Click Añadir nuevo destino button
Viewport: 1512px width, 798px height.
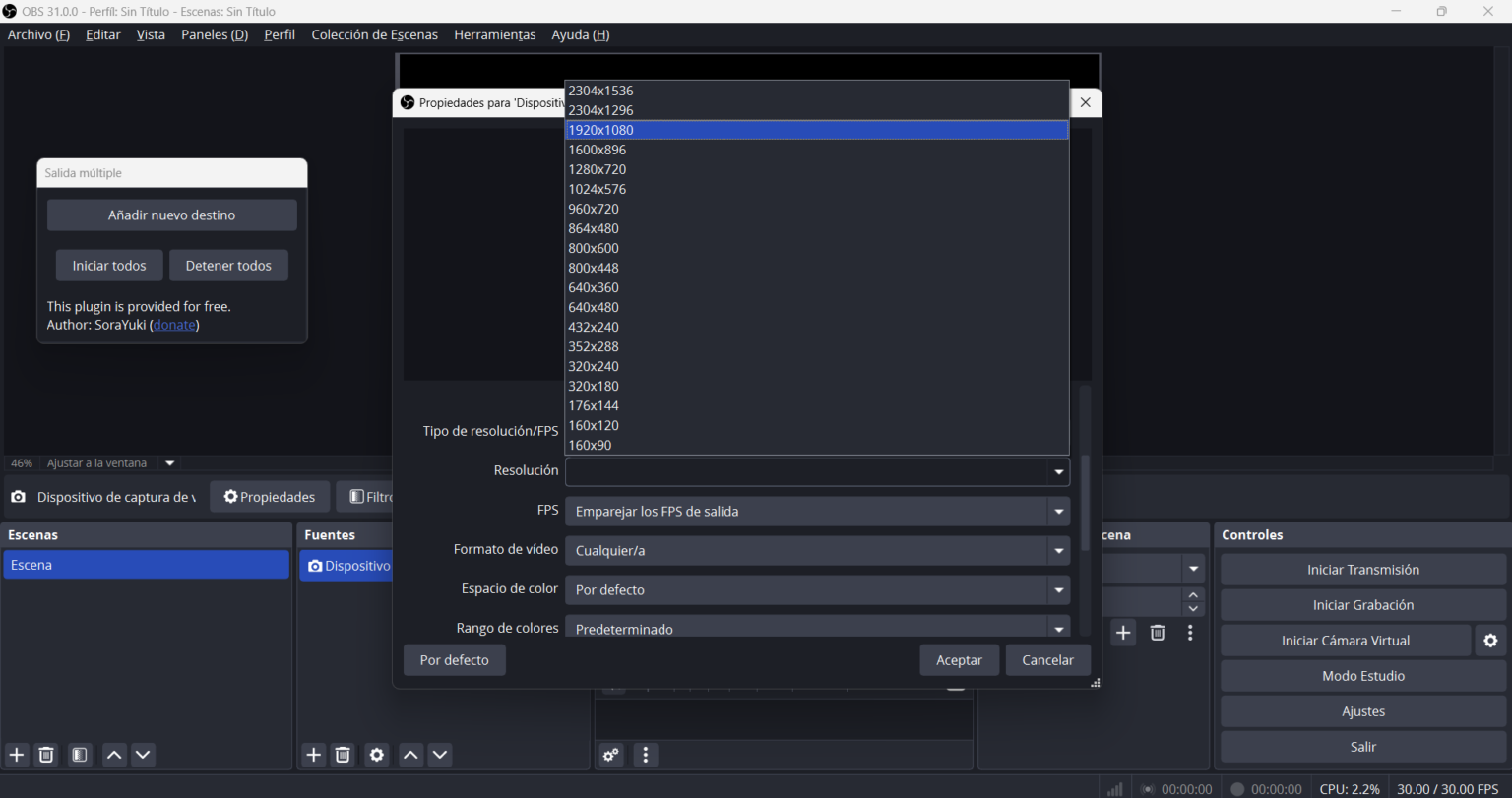coord(171,215)
